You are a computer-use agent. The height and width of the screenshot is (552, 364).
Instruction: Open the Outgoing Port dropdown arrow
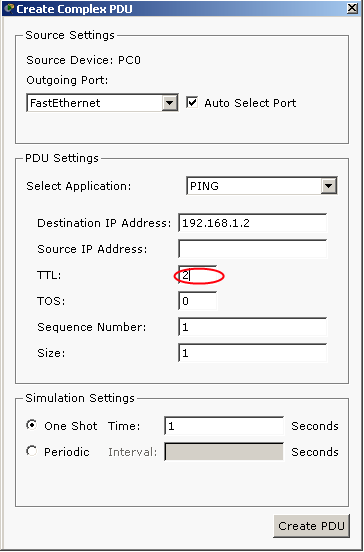170,103
